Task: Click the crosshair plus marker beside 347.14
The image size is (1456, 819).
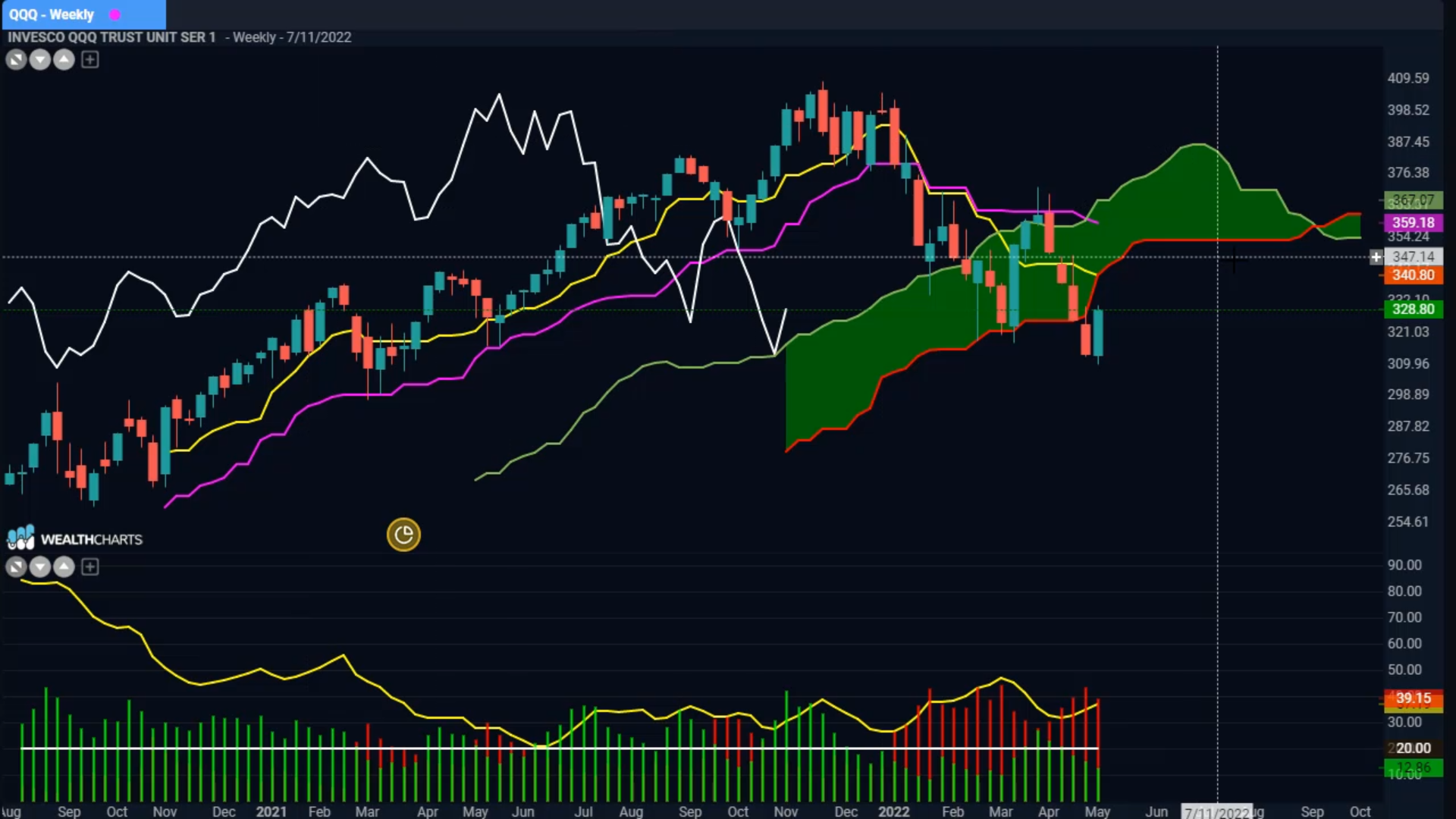Action: [1376, 257]
